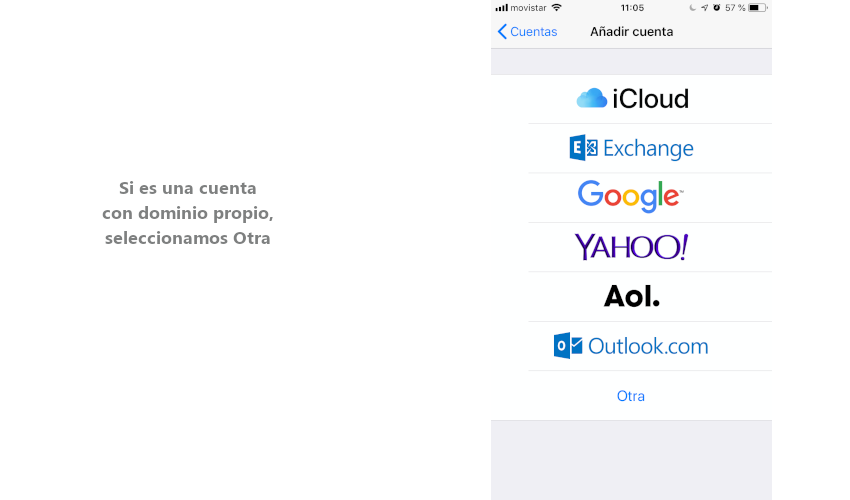850x500 pixels.
Task: Select the Exchange text label
Action: pos(648,149)
